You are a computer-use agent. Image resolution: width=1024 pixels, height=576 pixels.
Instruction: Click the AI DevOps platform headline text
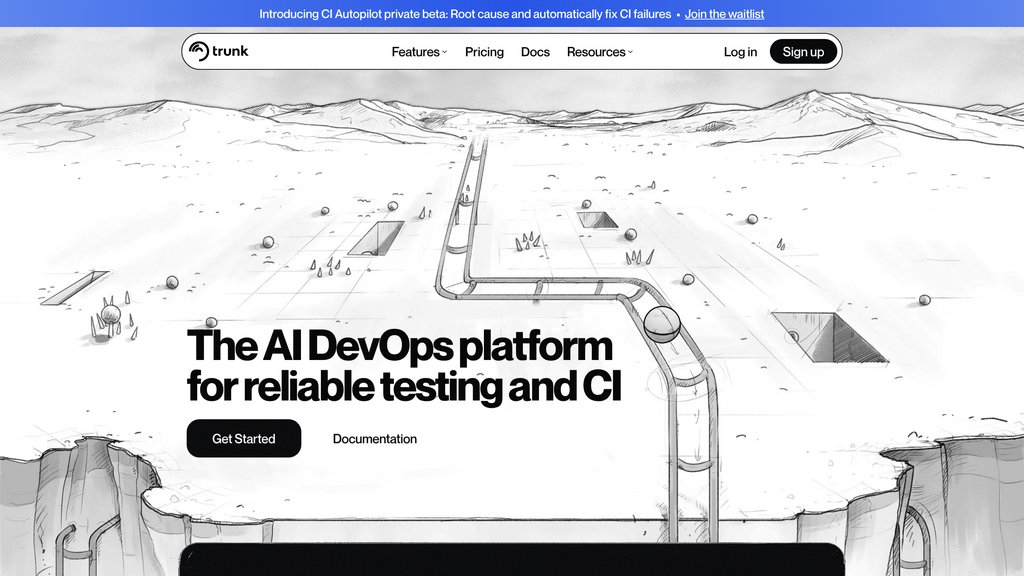404,366
